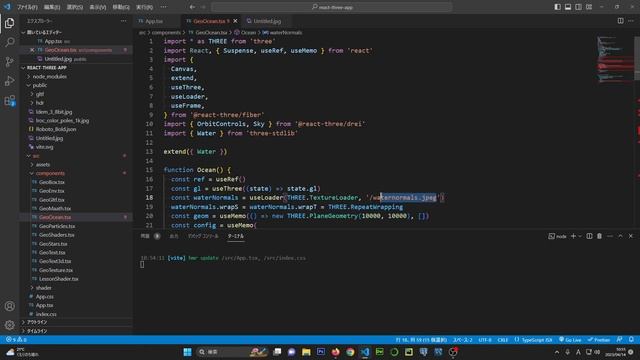Open LessonShader.tsx in the file tree

76,279
